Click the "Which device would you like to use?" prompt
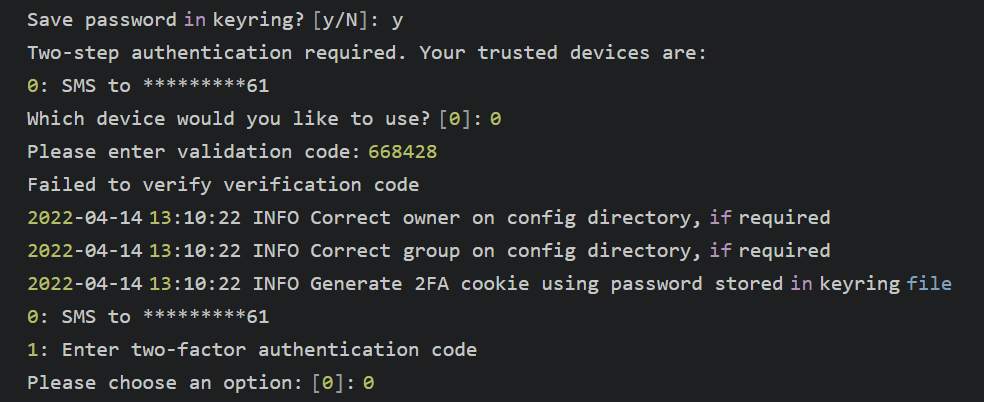Viewport: 984px width, 402px height. pyautogui.click(x=230, y=119)
